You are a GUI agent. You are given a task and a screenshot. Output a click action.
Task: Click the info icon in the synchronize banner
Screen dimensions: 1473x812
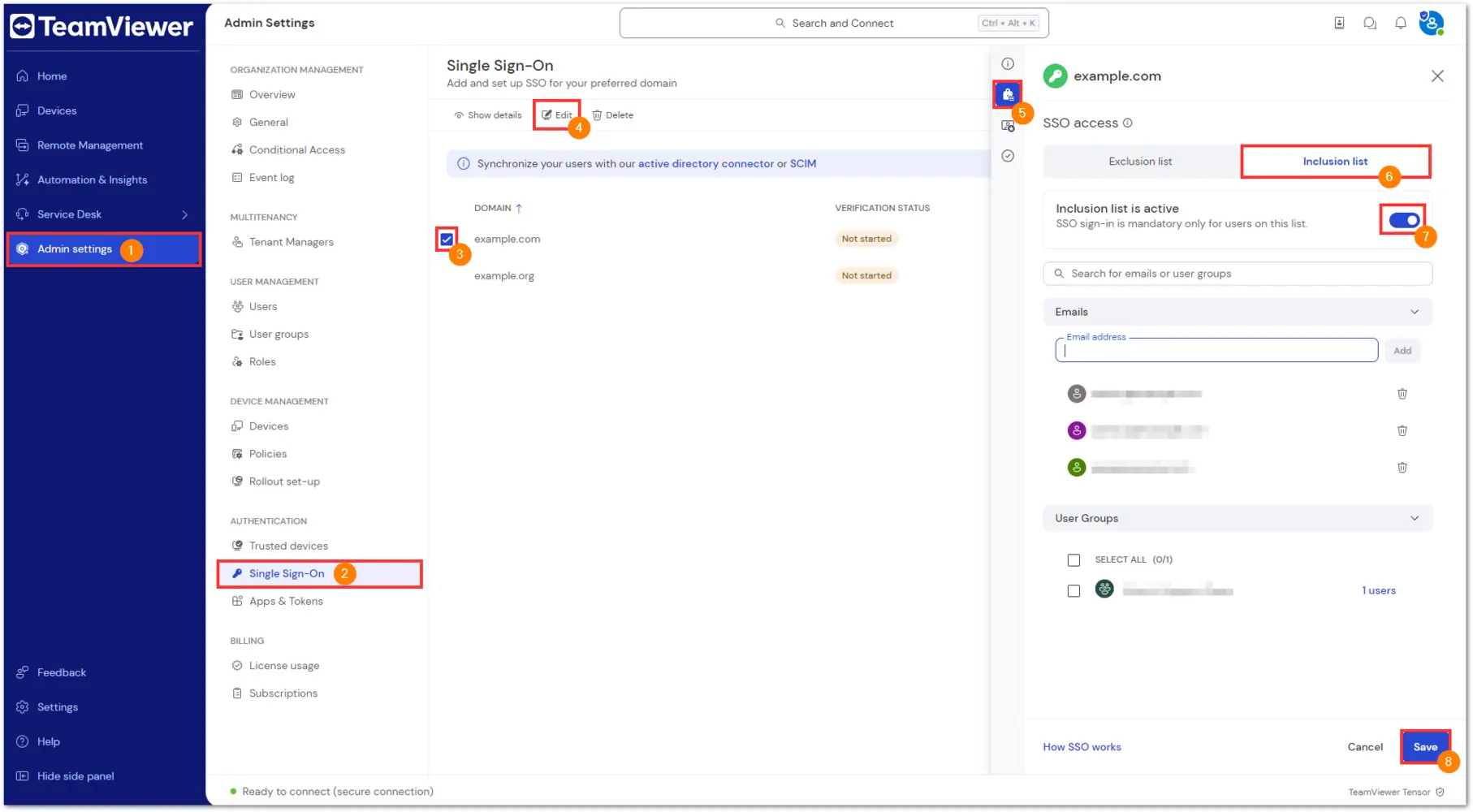point(464,163)
